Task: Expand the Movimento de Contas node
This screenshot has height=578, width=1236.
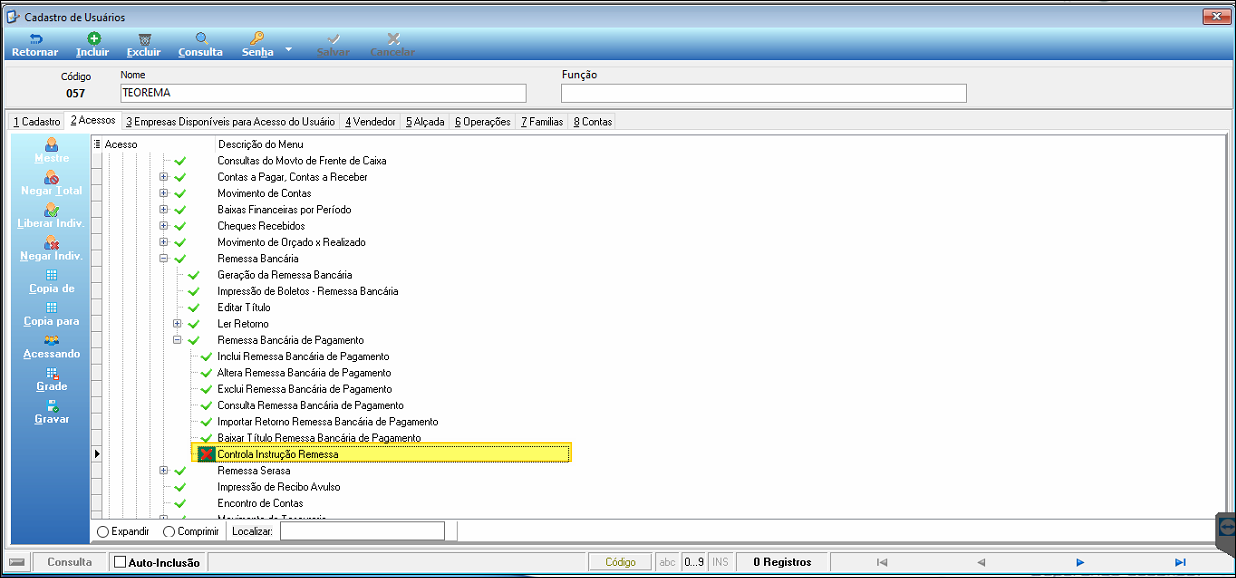Action: (164, 193)
